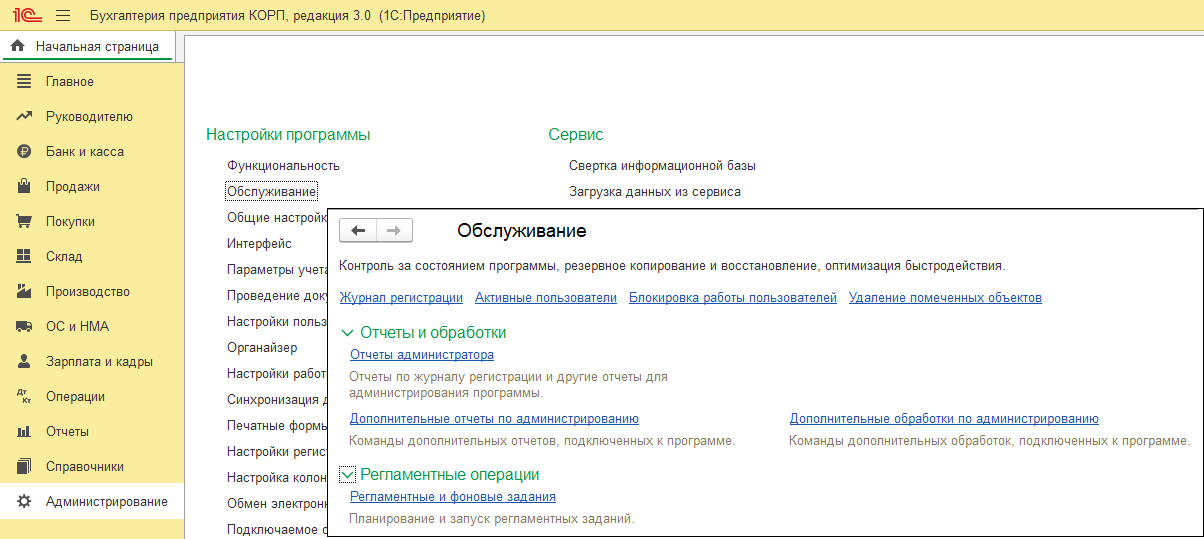The image size is (1204, 539).
Task: Collapse the Регламентные операции section
Action: coord(348,475)
